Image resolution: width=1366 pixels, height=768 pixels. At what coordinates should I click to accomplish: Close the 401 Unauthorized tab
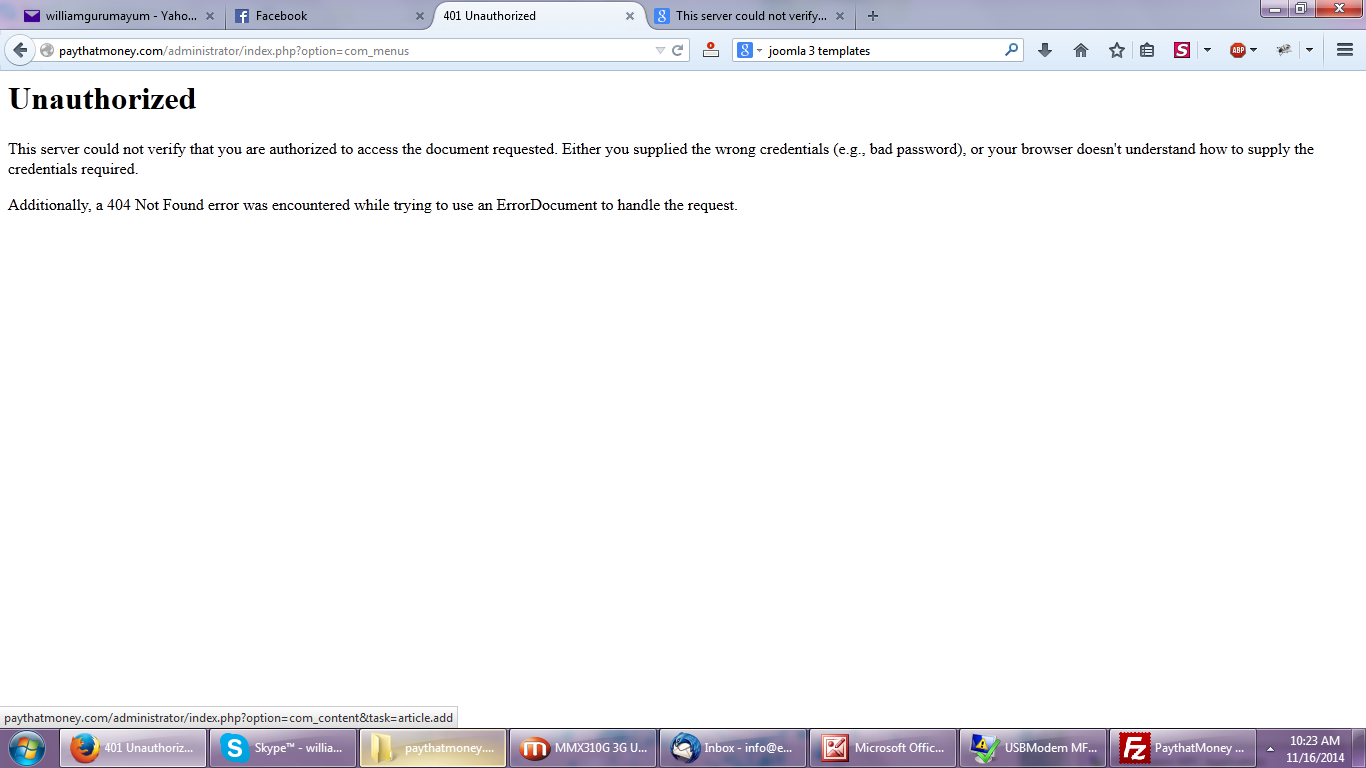pyautogui.click(x=630, y=16)
